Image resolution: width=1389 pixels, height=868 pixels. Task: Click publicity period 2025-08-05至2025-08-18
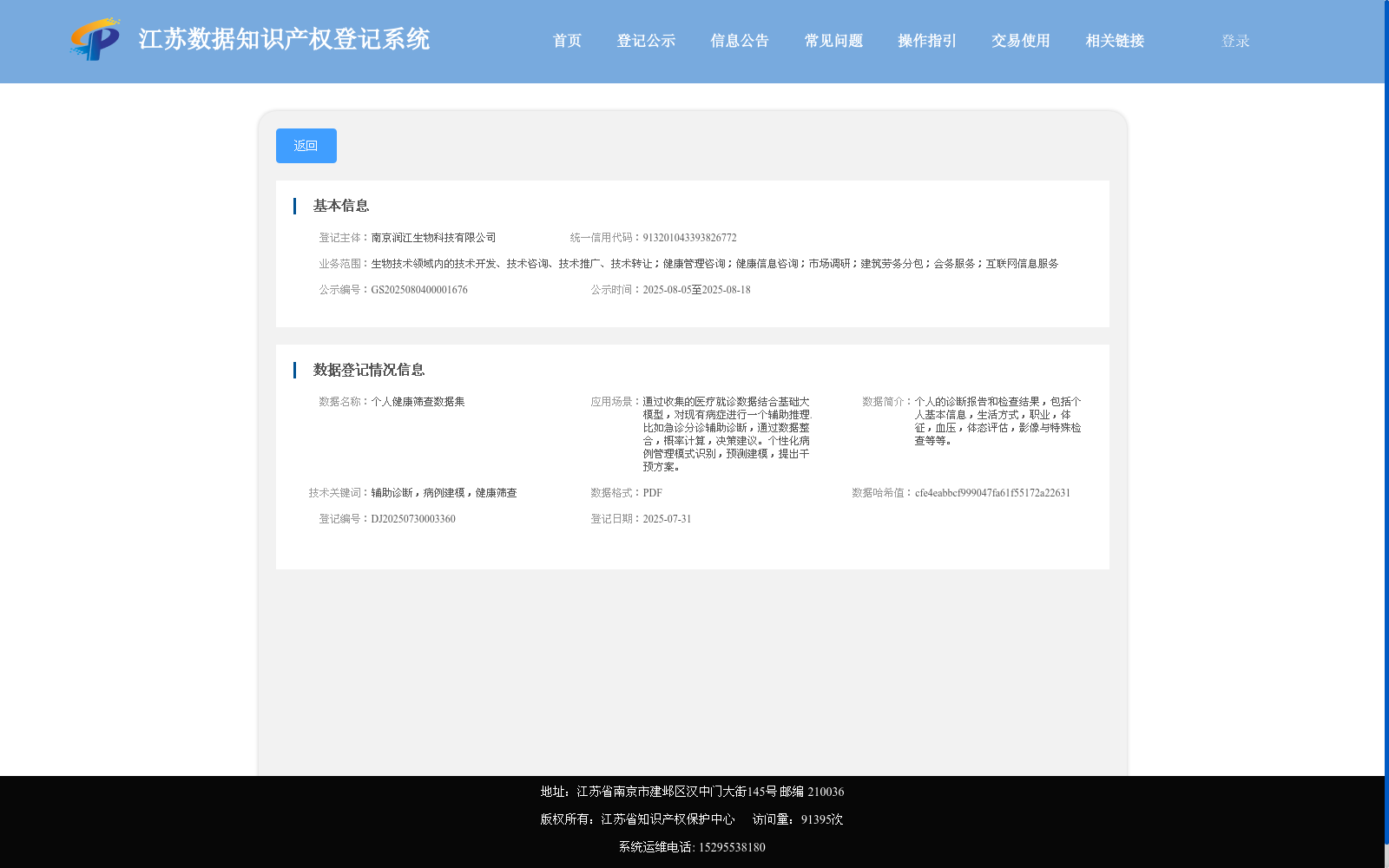696,290
